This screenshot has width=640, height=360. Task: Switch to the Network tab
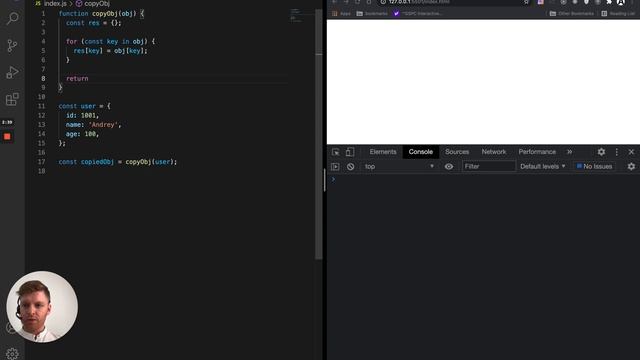point(493,152)
